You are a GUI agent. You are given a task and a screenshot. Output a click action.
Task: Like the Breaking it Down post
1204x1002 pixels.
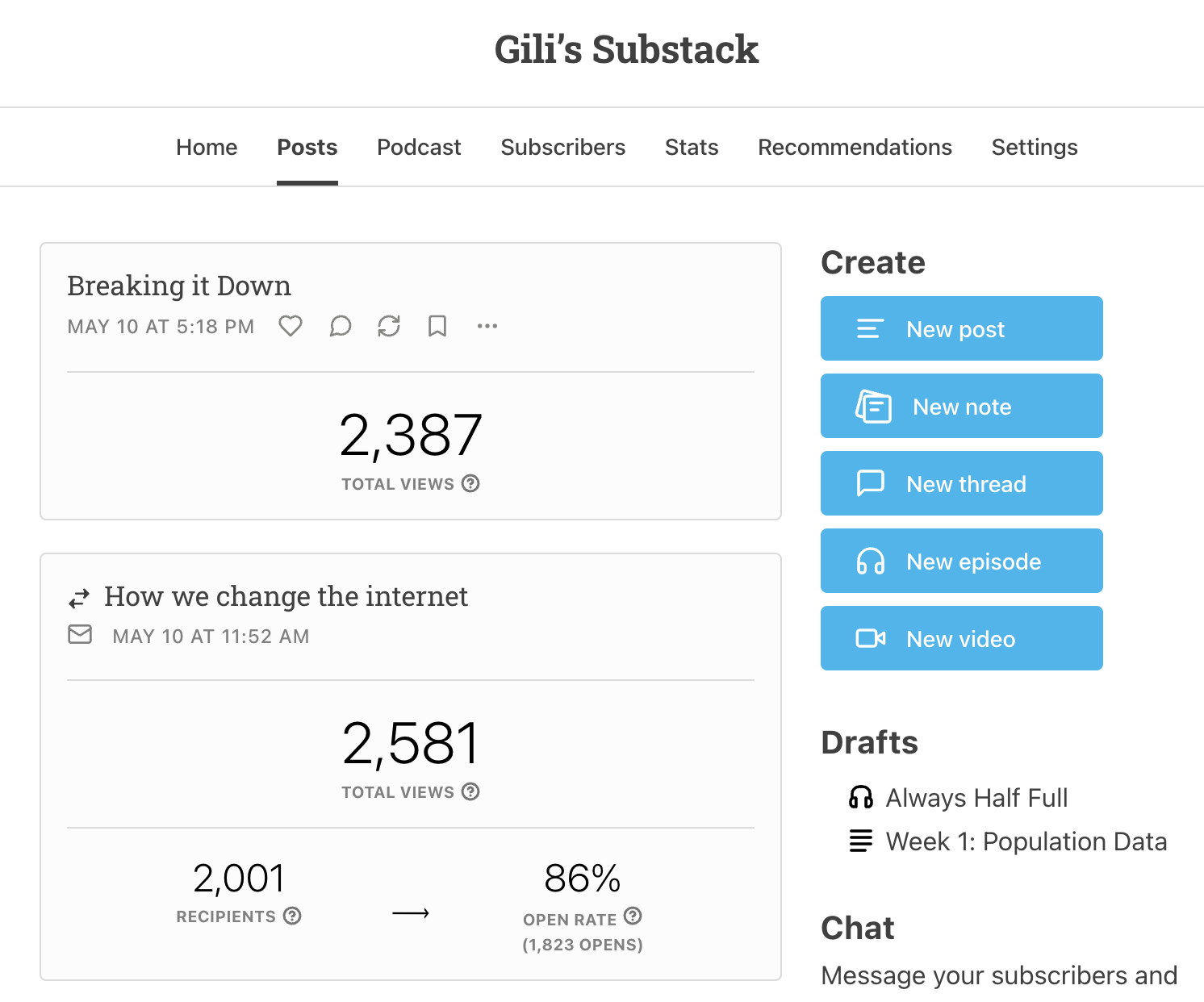pos(290,326)
